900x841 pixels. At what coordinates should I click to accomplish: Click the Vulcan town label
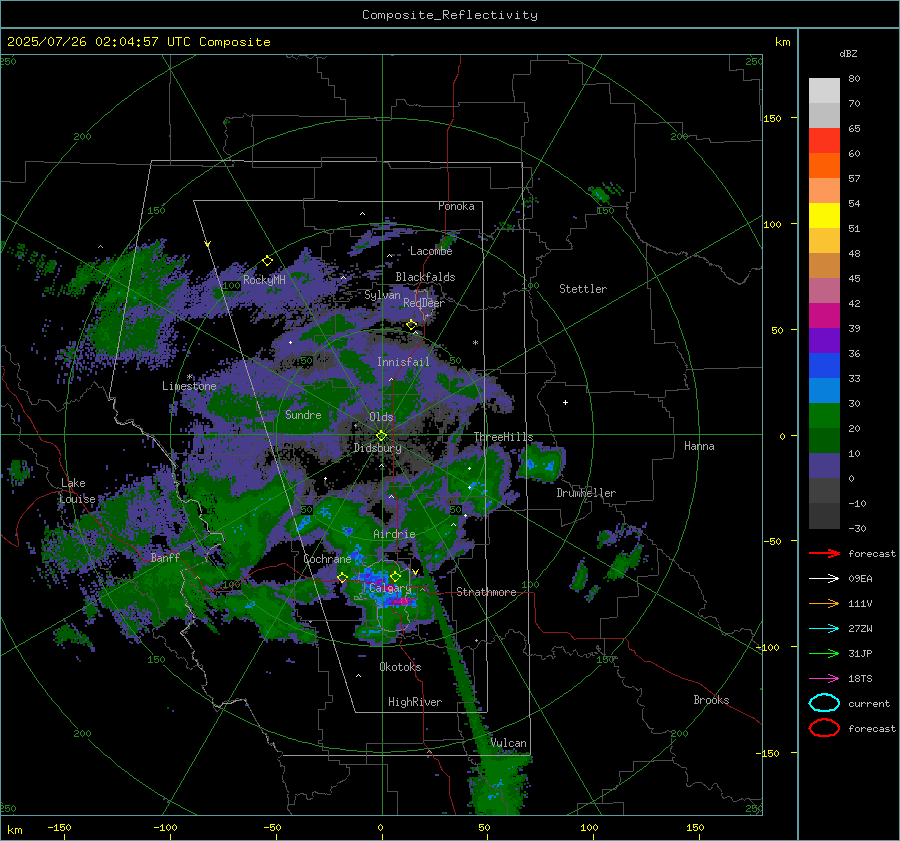pos(509,743)
